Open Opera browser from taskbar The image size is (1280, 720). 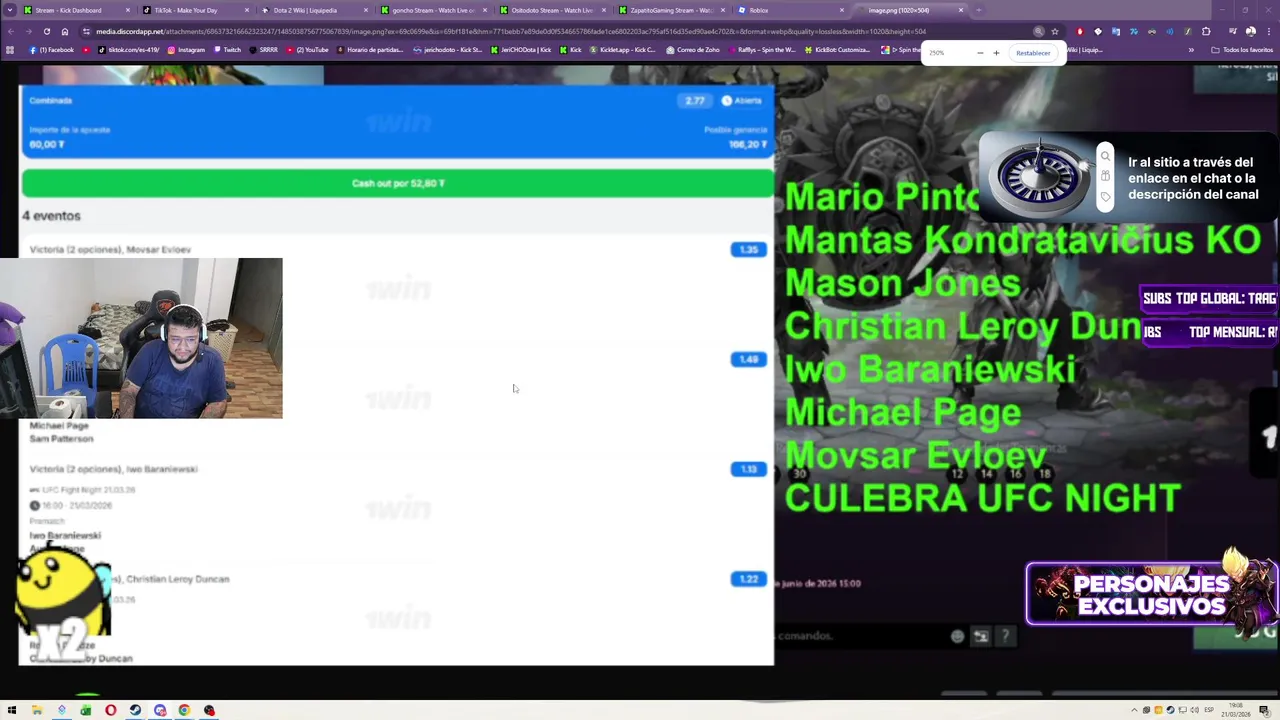110,710
